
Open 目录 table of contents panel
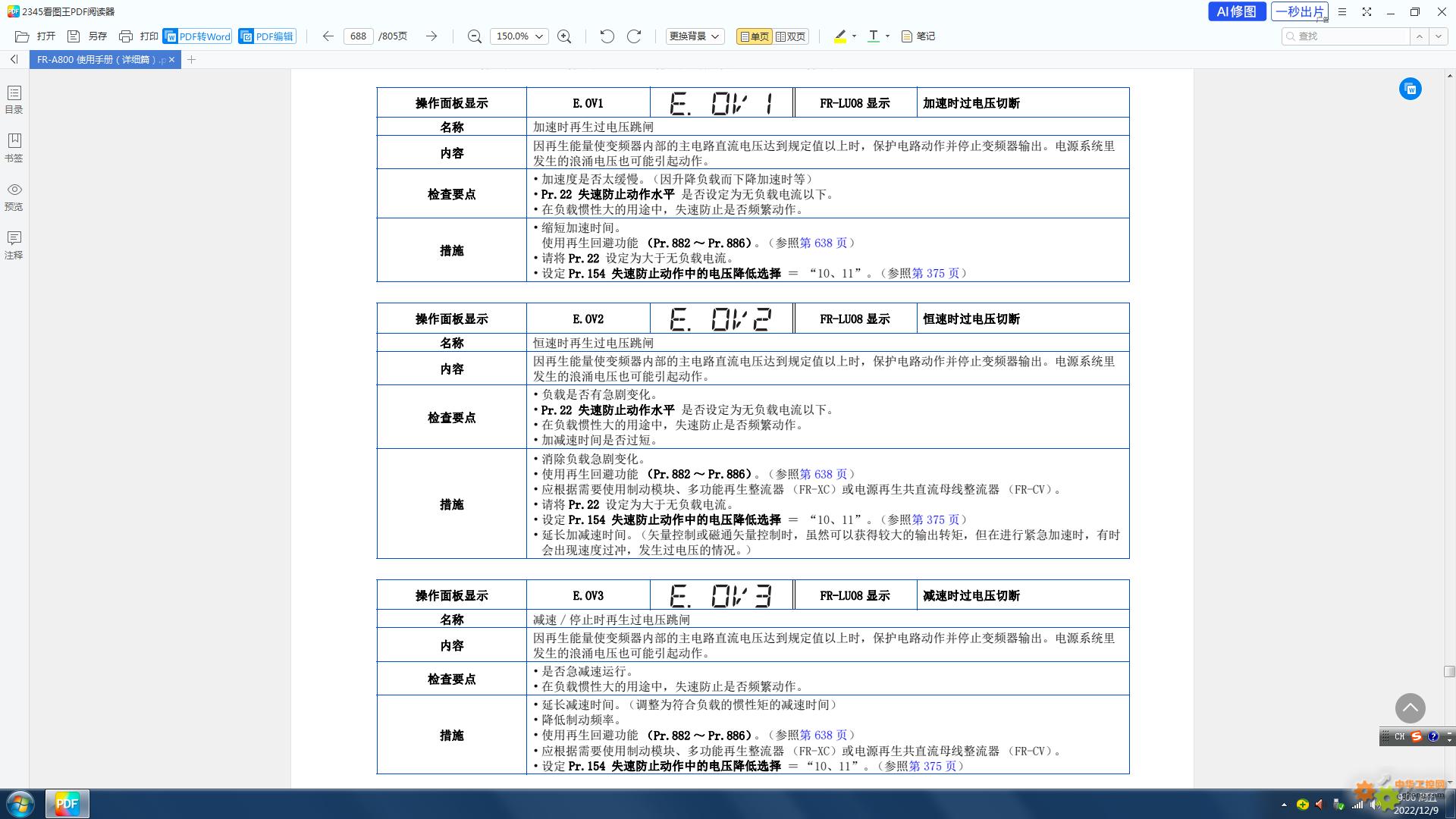pyautogui.click(x=14, y=99)
